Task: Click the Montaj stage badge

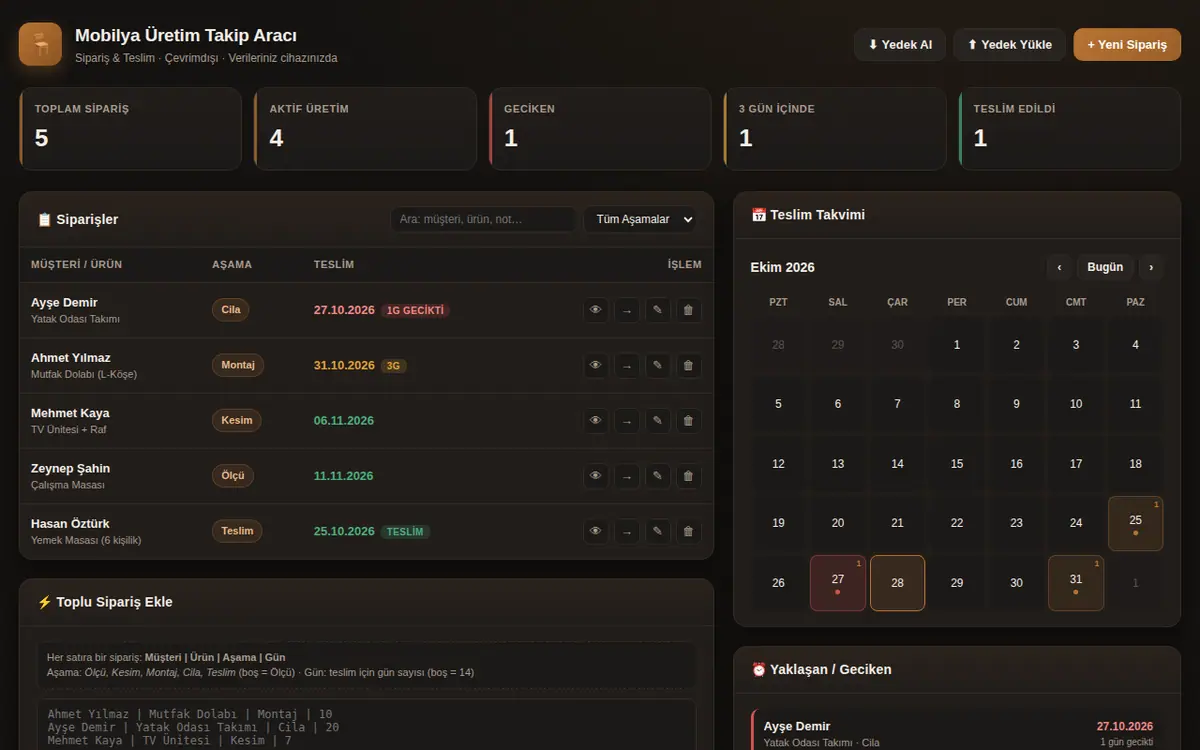Action: click(238, 365)
